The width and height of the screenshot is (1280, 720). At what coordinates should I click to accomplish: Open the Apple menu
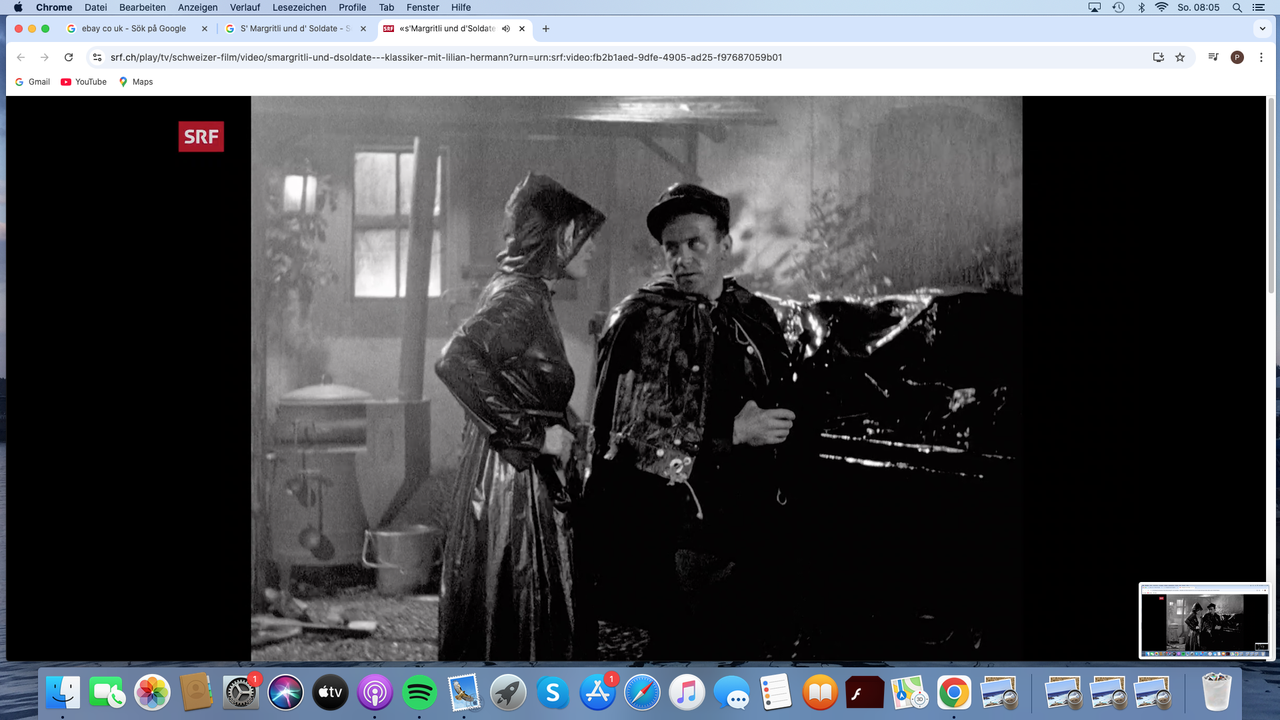click(17, 7)
